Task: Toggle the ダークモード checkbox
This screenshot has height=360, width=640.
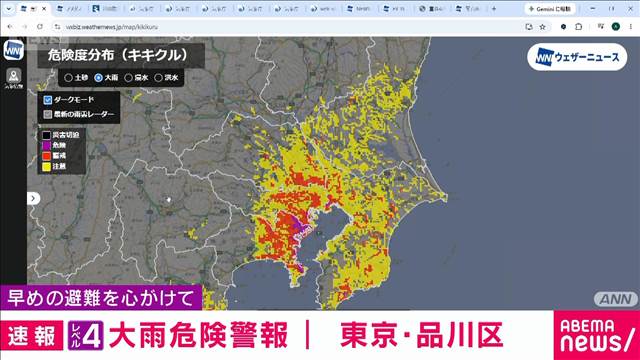Action: point(48,100)
